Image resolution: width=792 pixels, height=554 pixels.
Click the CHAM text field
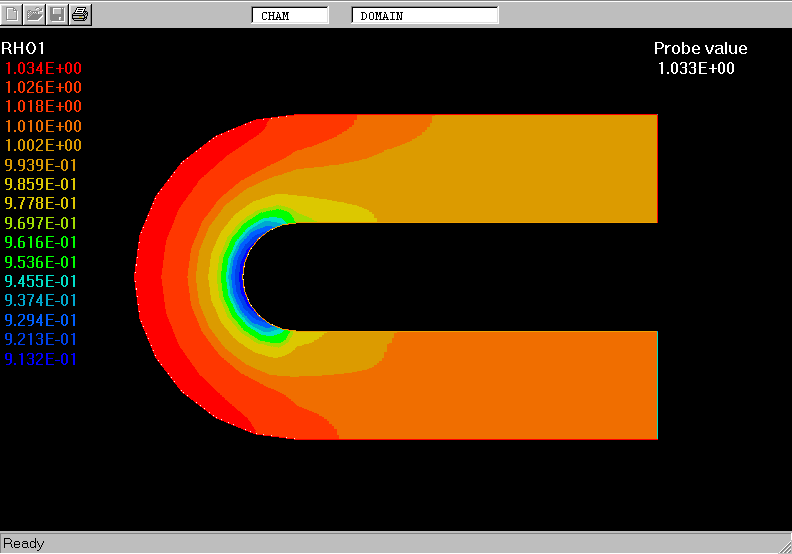point(290,16)
